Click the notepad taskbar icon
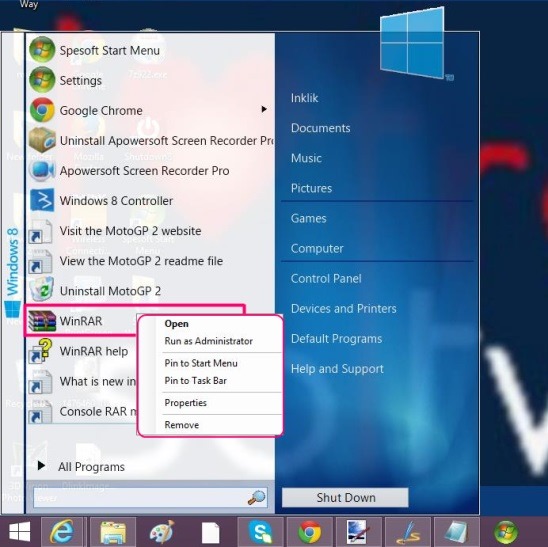The image size is (548, 547). pos(456,533)
